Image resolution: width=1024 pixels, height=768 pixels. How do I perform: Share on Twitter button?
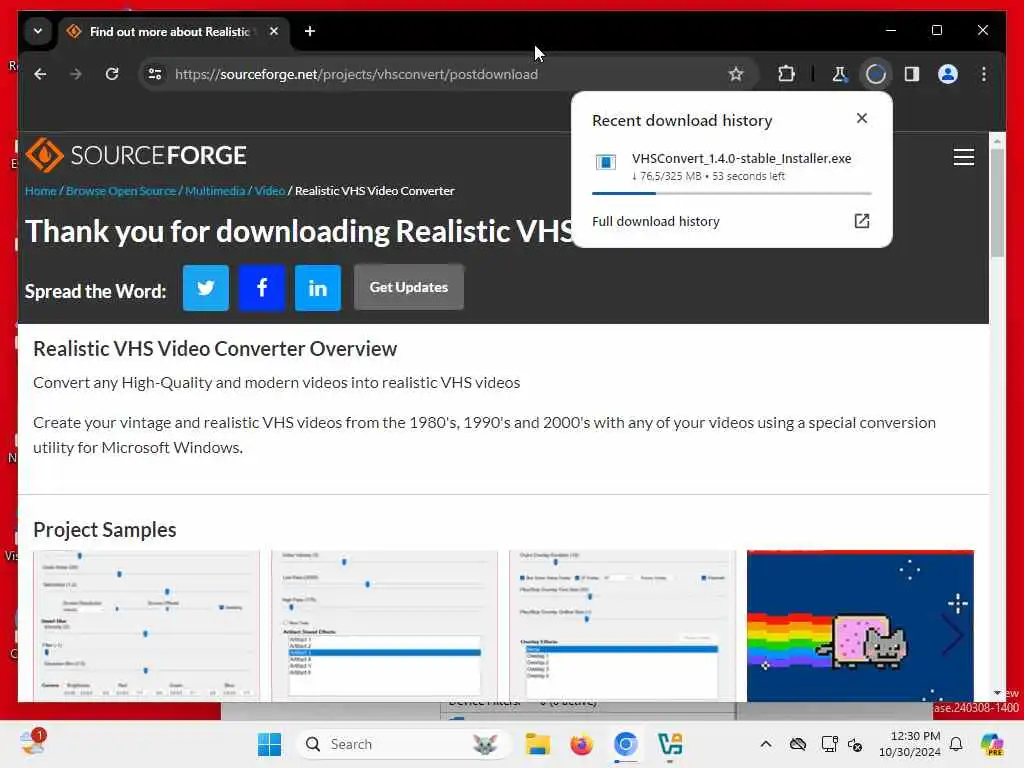[206, 287]
